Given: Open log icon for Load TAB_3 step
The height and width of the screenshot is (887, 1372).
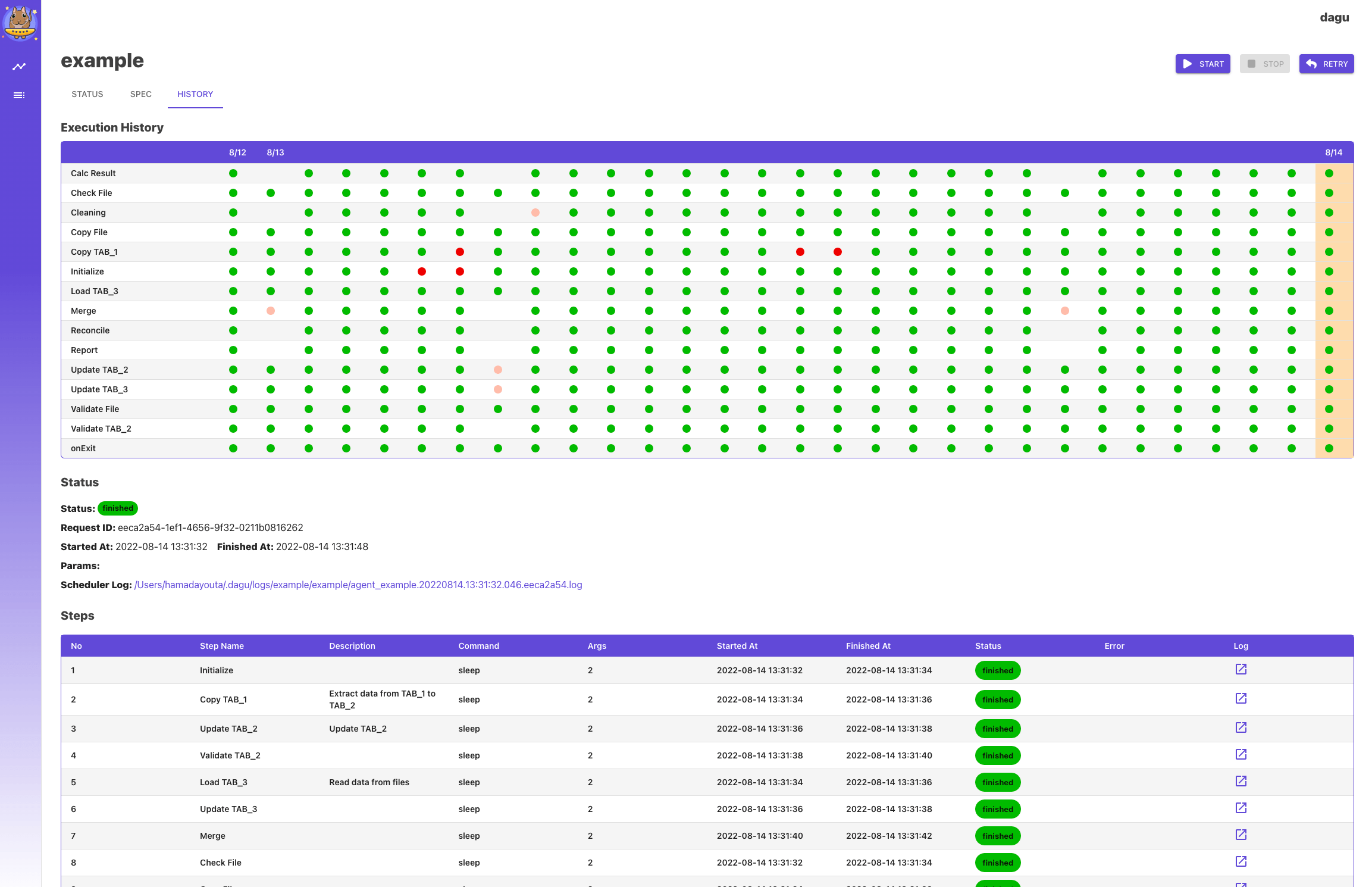Looking at the screenshot, I should click(1241, 782).
